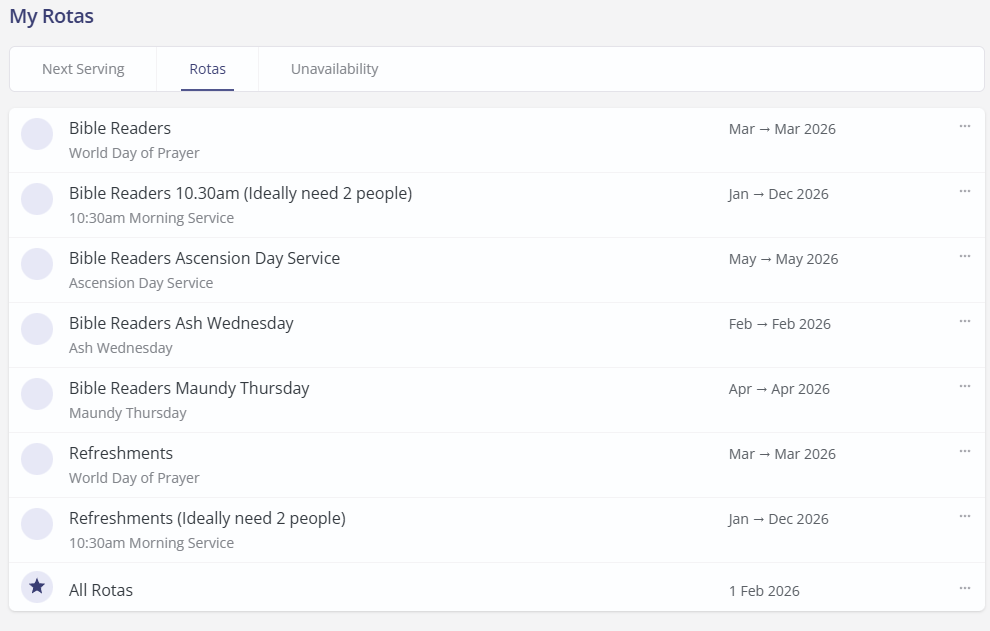Screen dimensions: 990x631
Task: Open the Next Serving tab
Action: (x=83, y=69)
